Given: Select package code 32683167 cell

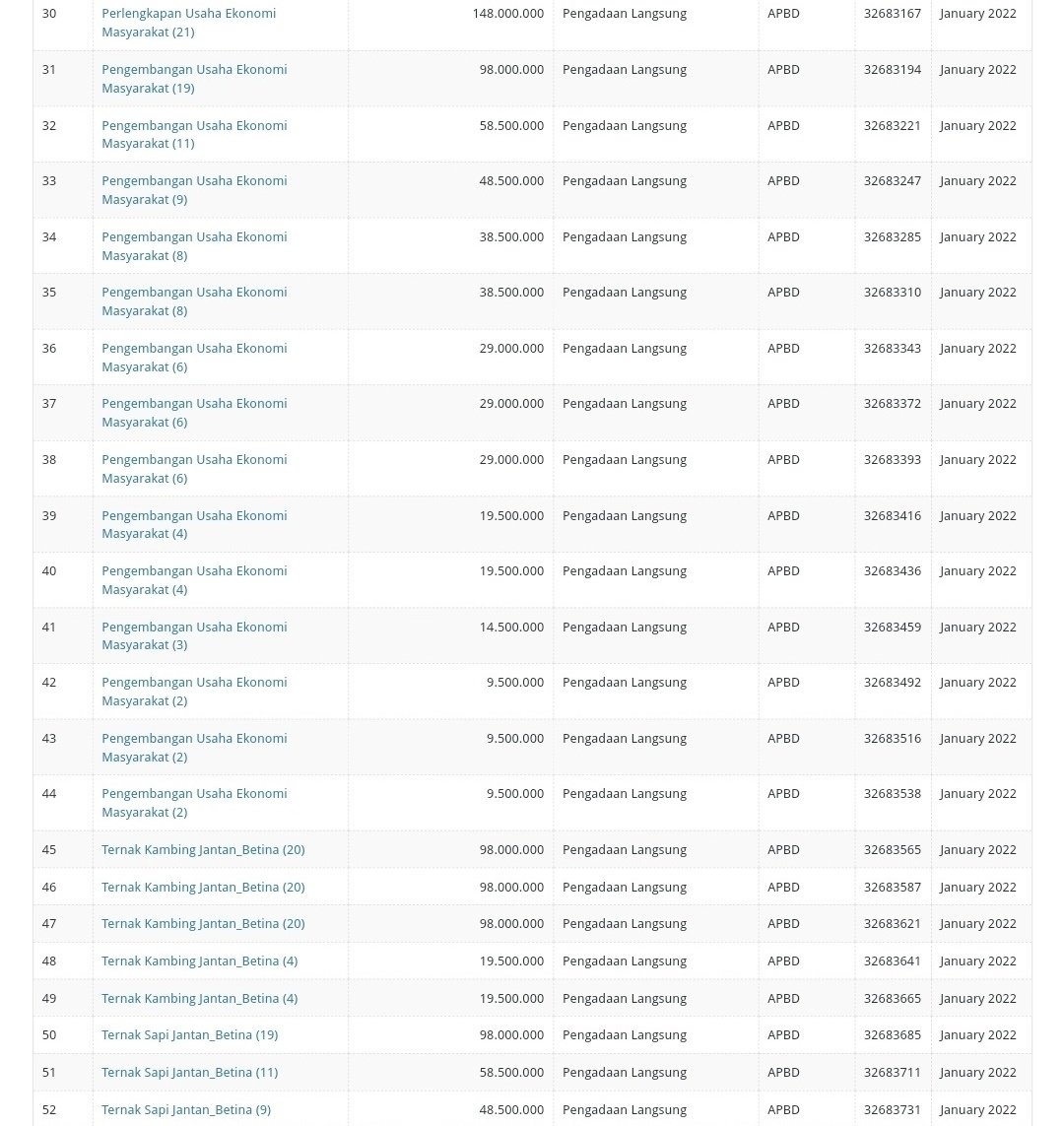Looking at the screenshot, I should (x=892, y=14).
